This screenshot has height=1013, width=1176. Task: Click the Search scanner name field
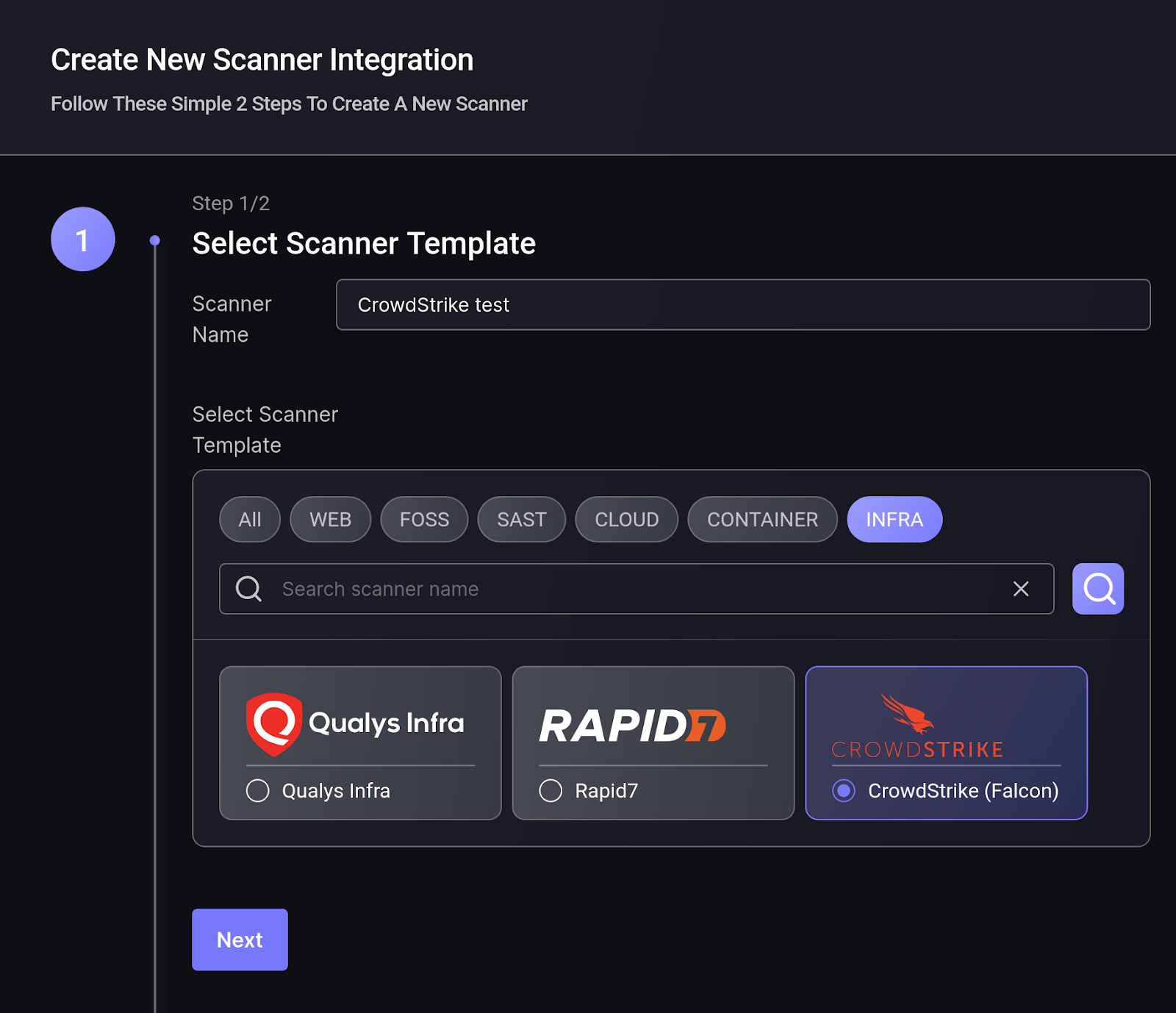click(637, 589)
